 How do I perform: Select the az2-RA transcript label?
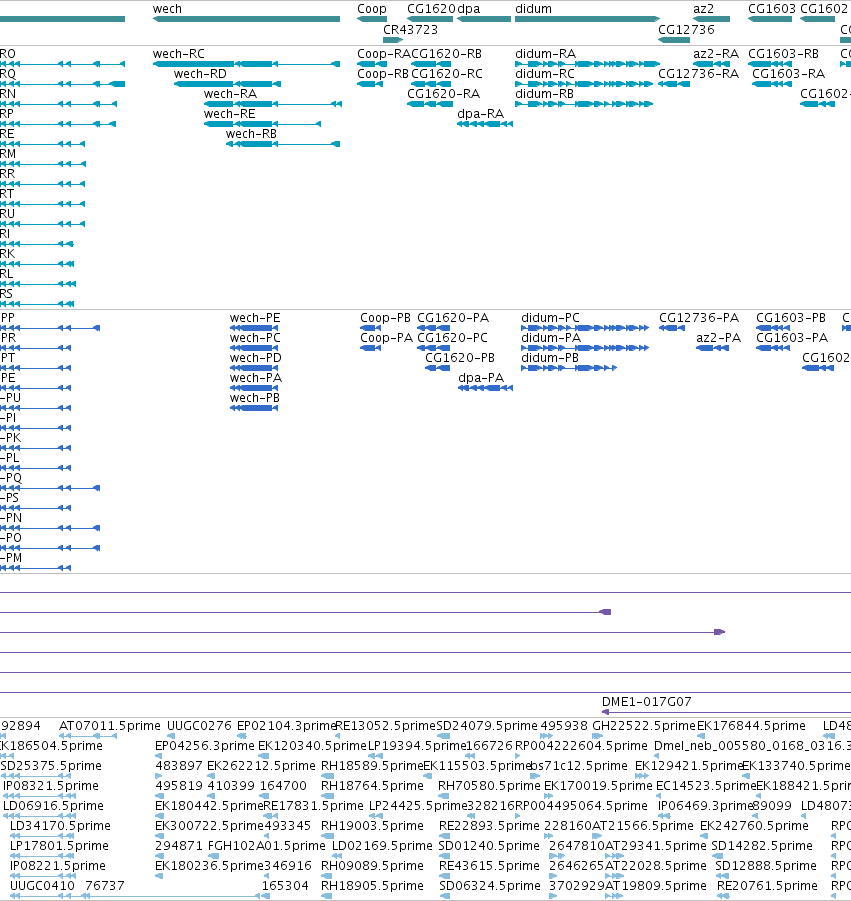pyautogui.click(x=716, y=53)
